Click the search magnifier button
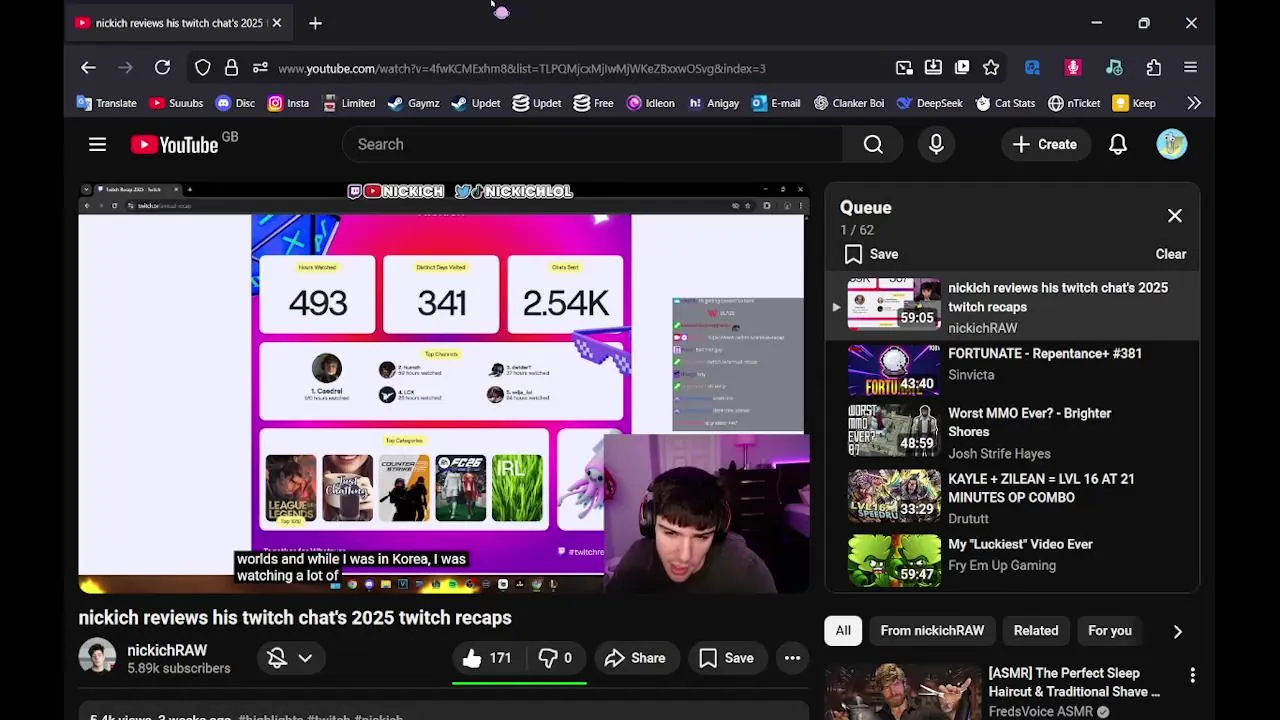 click(x=873, y=144)
